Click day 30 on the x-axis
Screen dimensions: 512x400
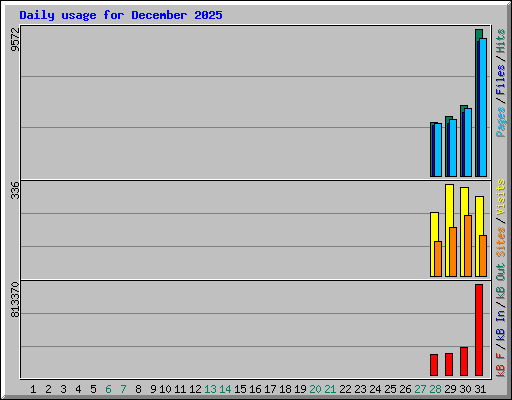coord(465,389)
